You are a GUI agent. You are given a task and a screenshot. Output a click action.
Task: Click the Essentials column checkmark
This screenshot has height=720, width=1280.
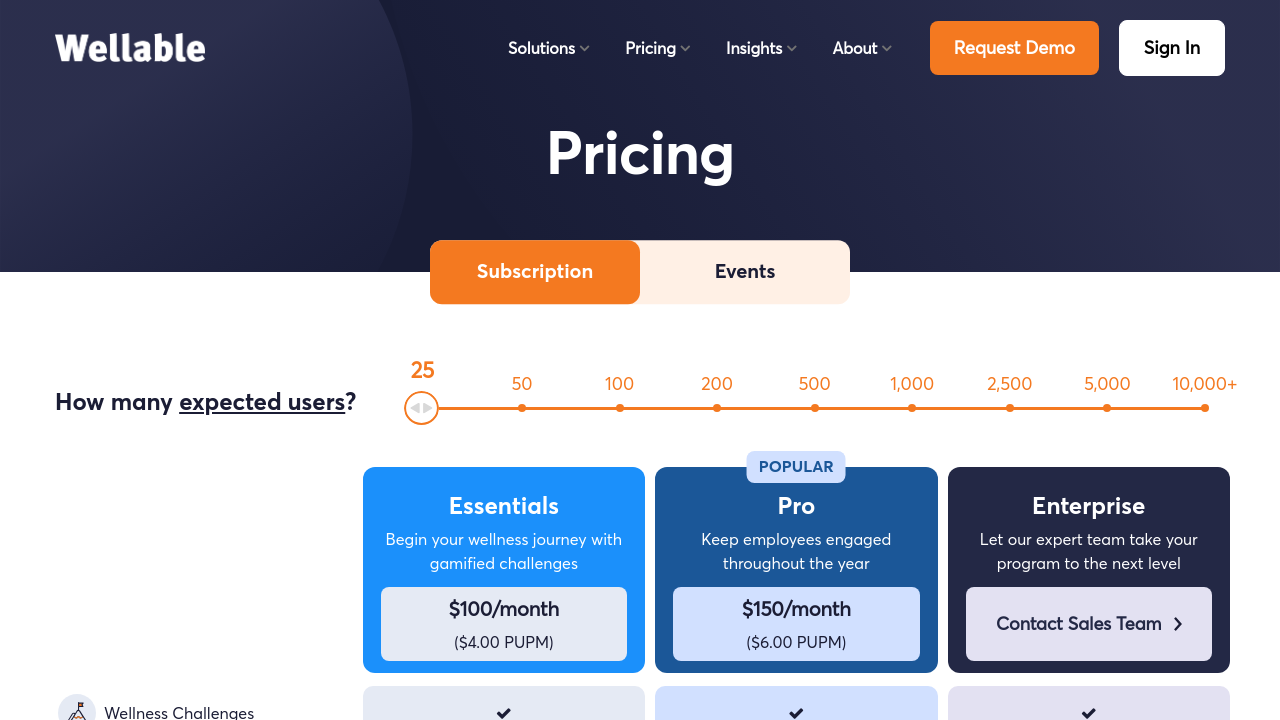click(x=504, y=712)
